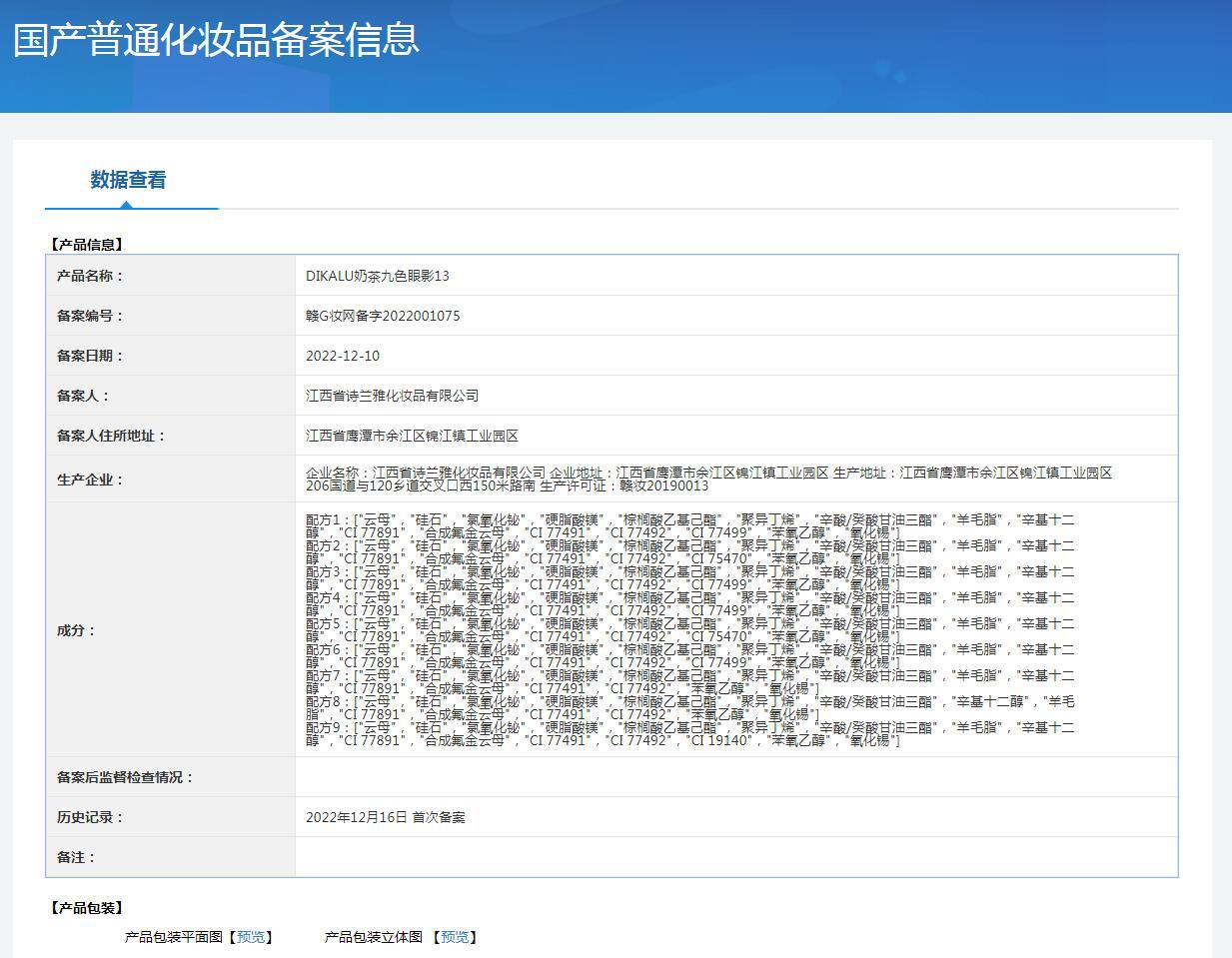This screenshot has height=958, width=1232.
Task: Click the 国产普通化妆品备案信息 page title
Action: click(216, 39)
